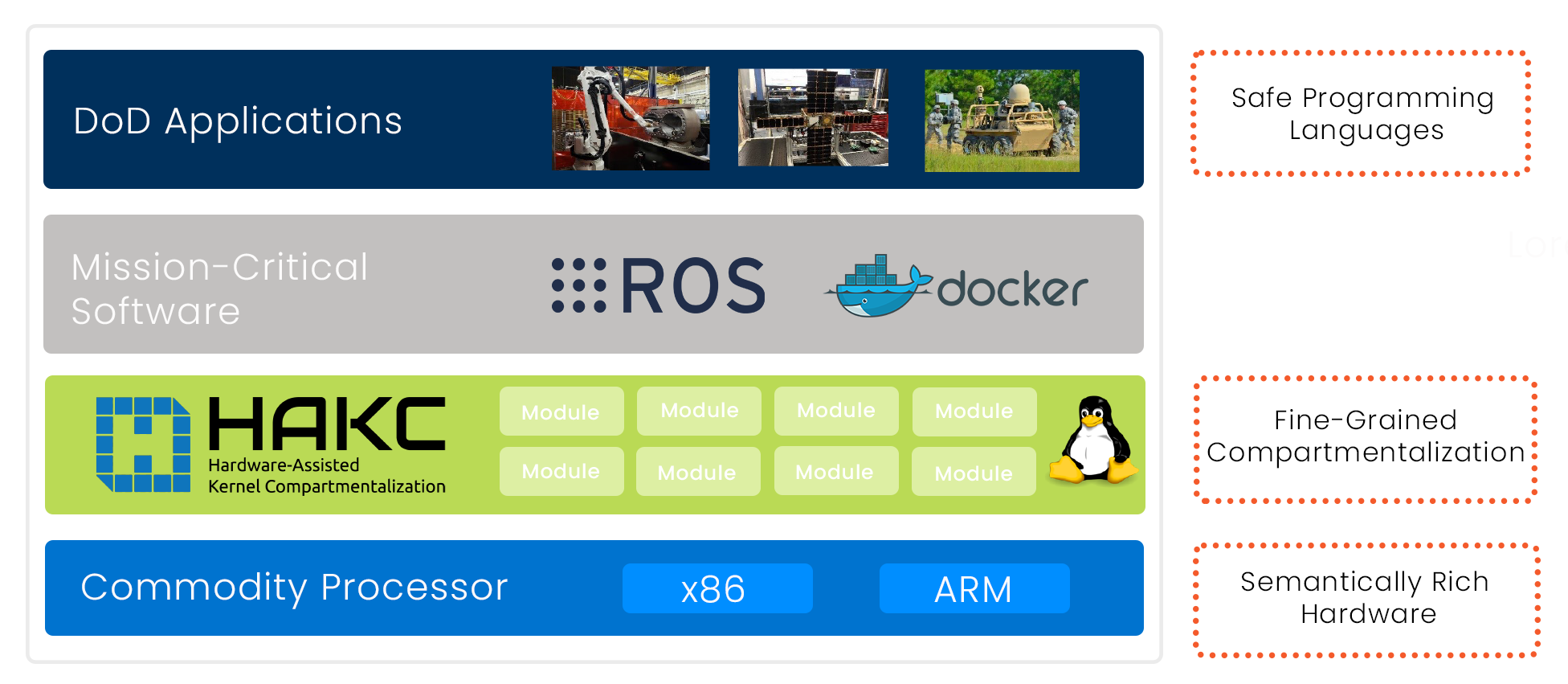Click the HAKC wordmark text
1568x684 pixels.
click(x=327, y=424)
